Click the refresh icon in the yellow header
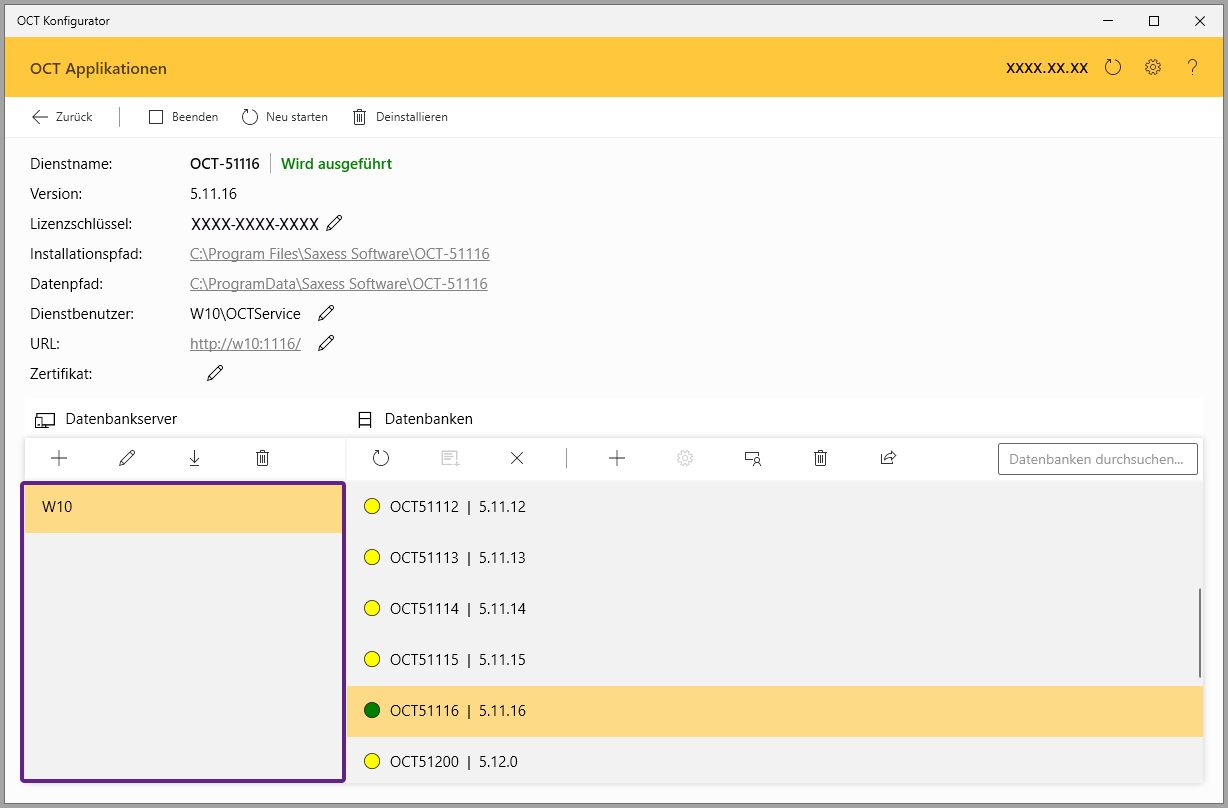The height and width of the screenshot is (808, 1228). (x=1113, y=68)
